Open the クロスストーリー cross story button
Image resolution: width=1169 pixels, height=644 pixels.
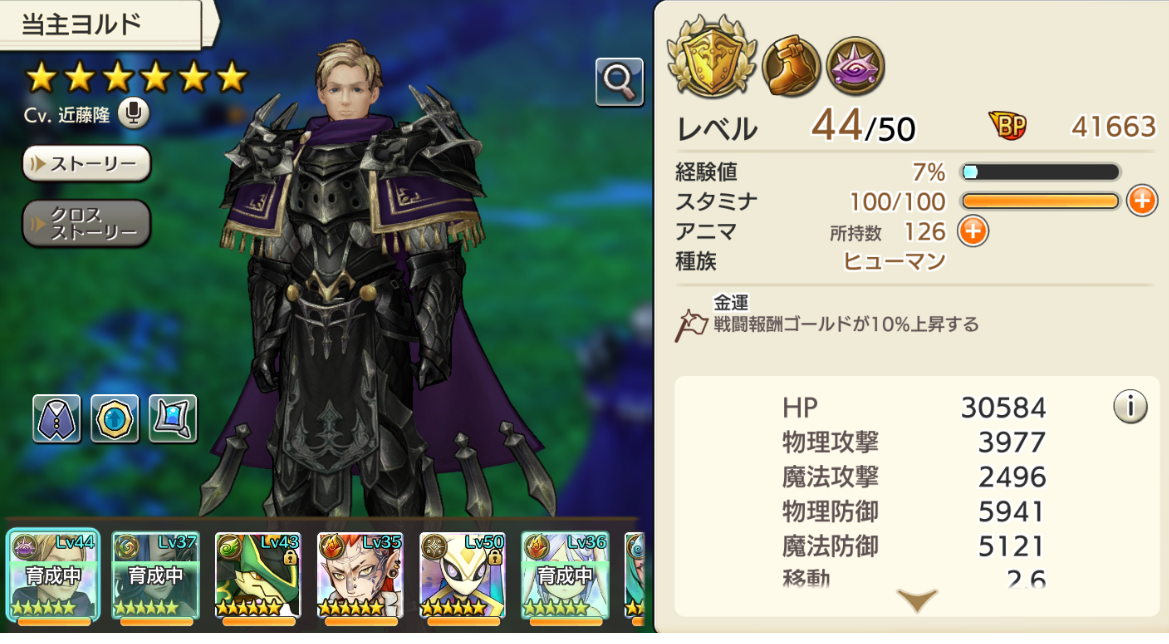pos(86,223)
